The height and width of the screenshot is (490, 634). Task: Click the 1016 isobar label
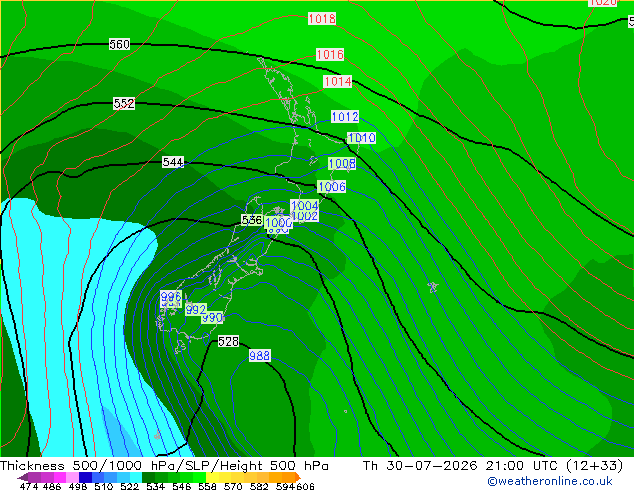[x=330, y=55]
